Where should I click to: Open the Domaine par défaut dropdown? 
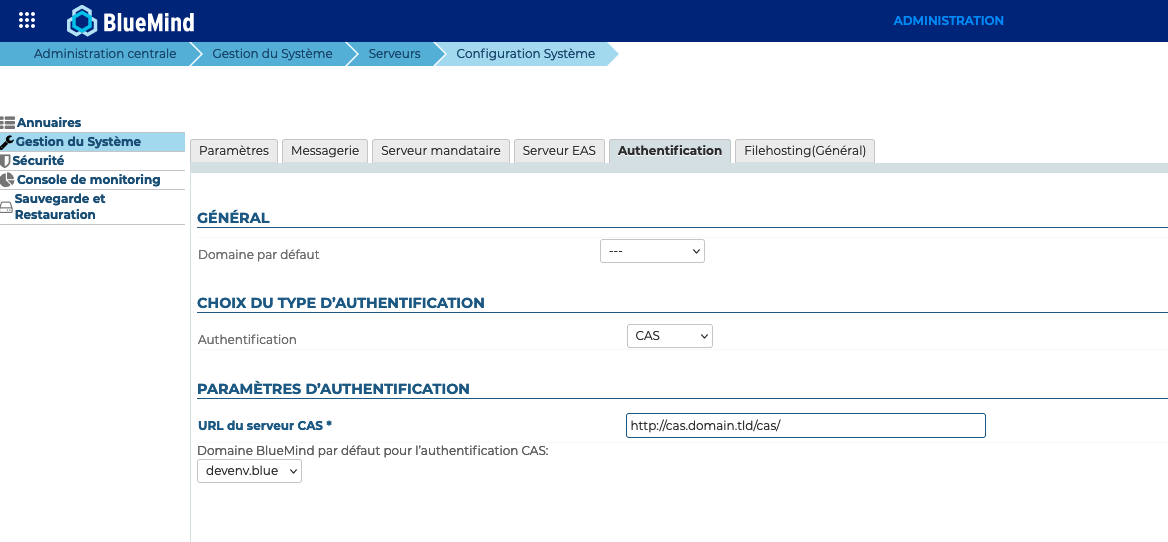652,251
